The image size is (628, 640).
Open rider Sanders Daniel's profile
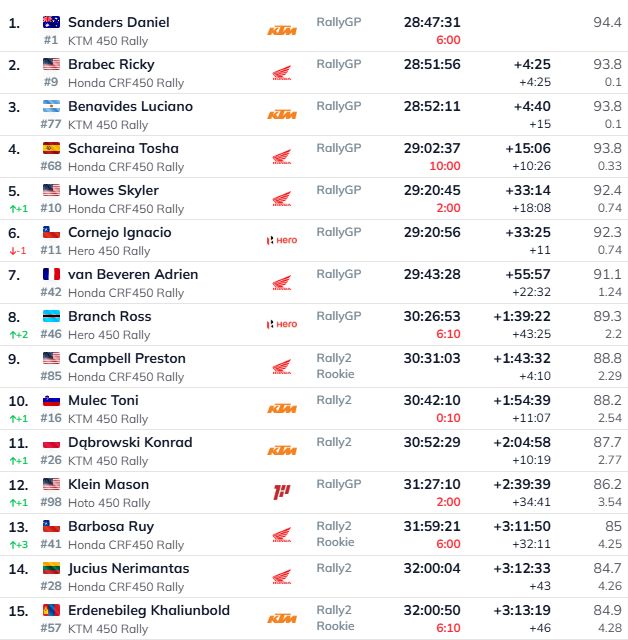pos(118,22)
